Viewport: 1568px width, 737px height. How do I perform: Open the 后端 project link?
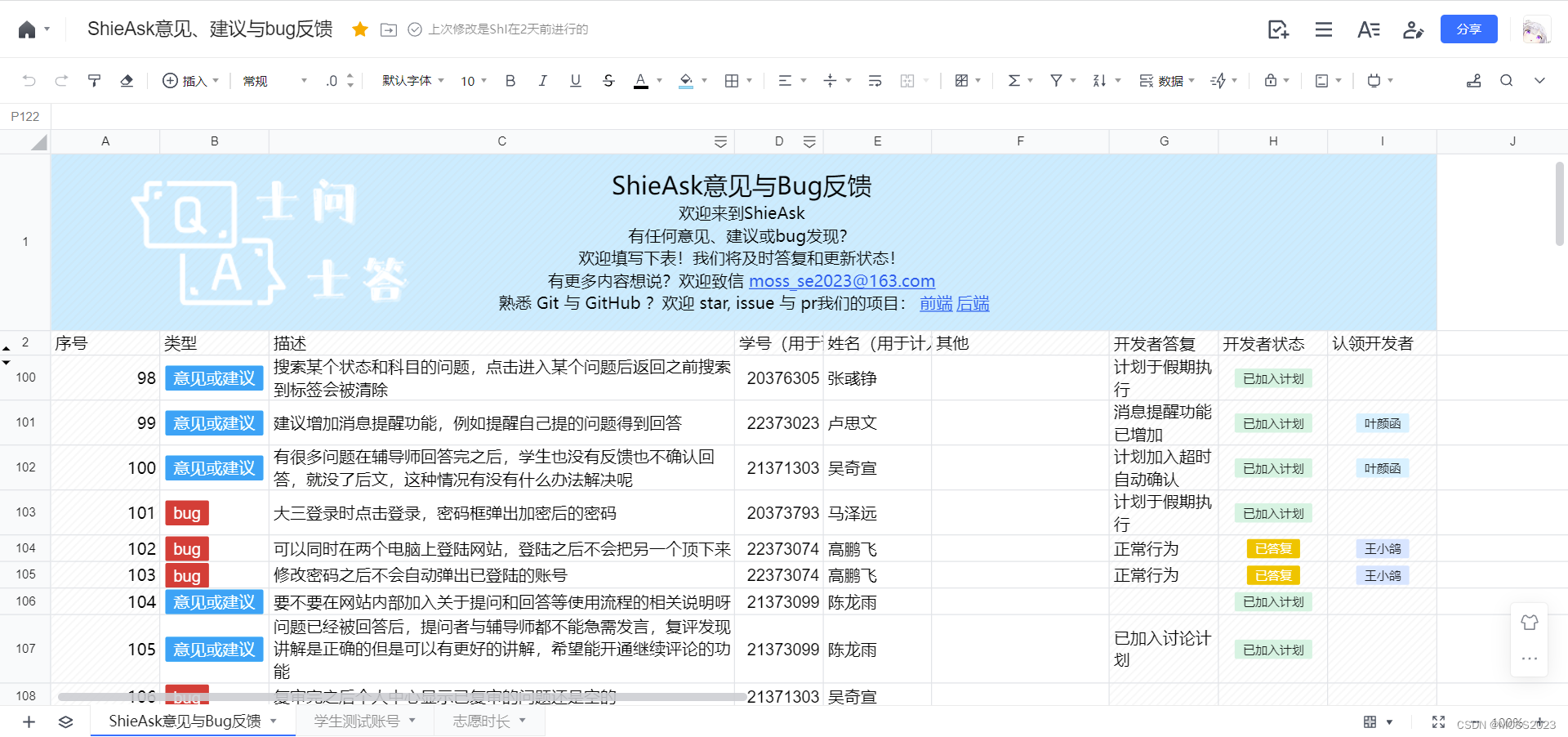(973, 303)
